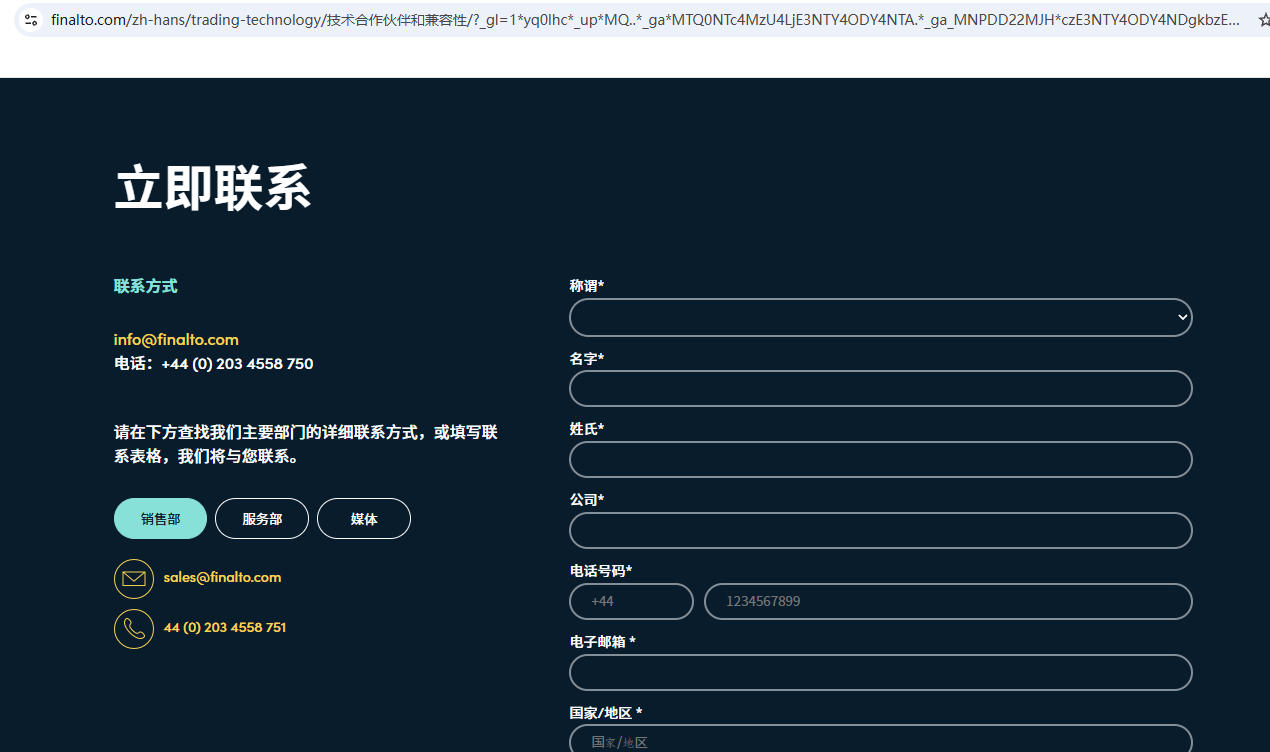
Task: Open the info@finalto.com email link
Action: coord(176,340)
